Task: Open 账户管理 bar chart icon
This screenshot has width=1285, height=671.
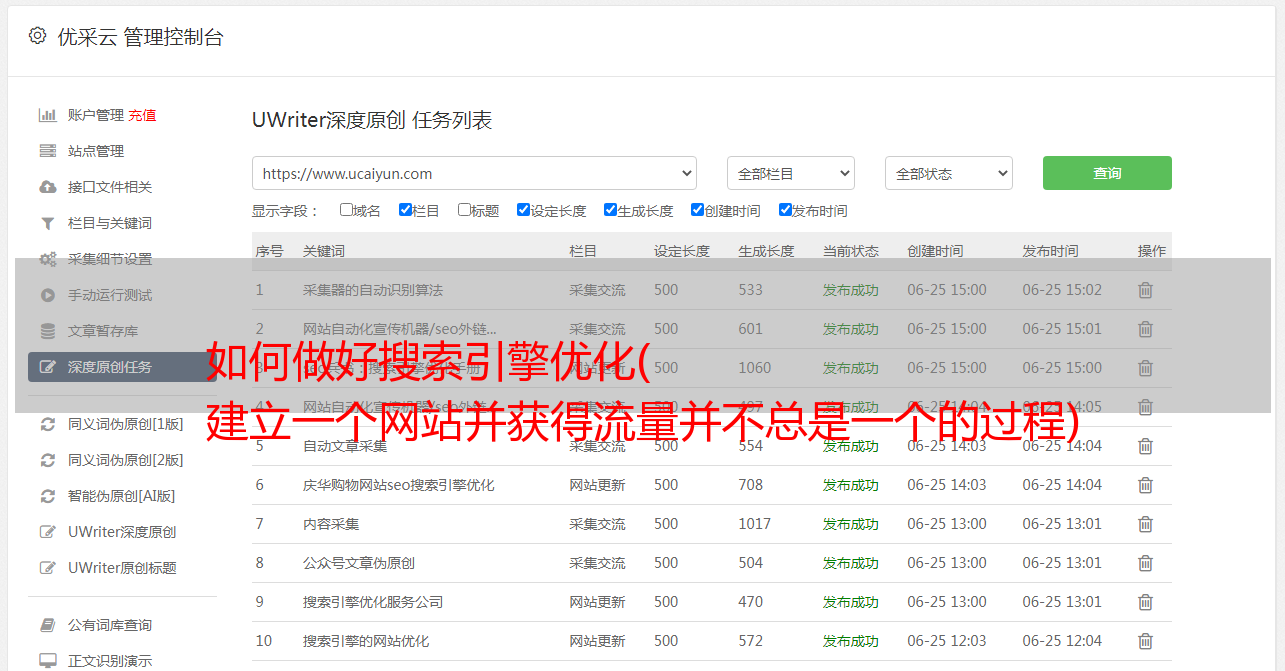Action: [47, 115]
